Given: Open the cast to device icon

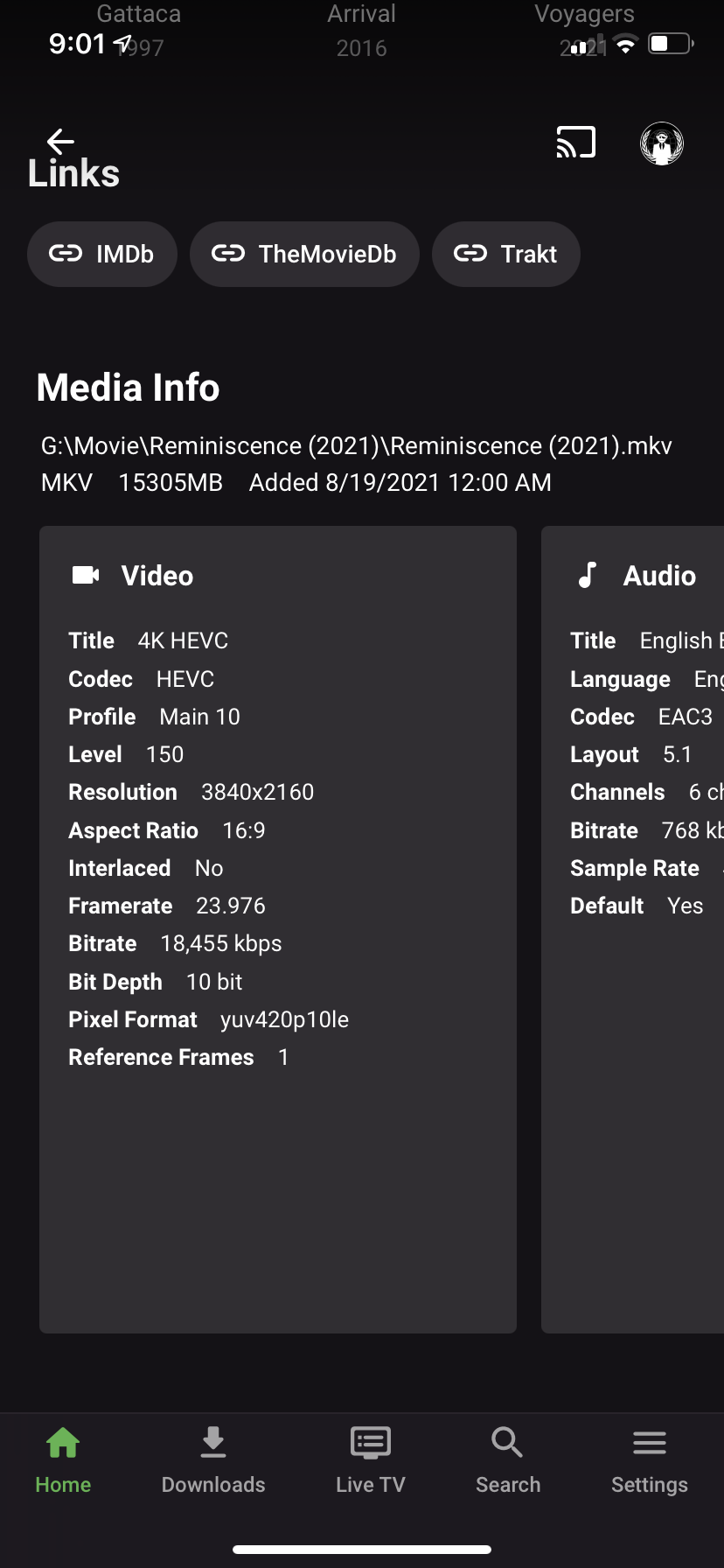Looking at the screenshot, I should pyautogui.click(x=575, y=143).
